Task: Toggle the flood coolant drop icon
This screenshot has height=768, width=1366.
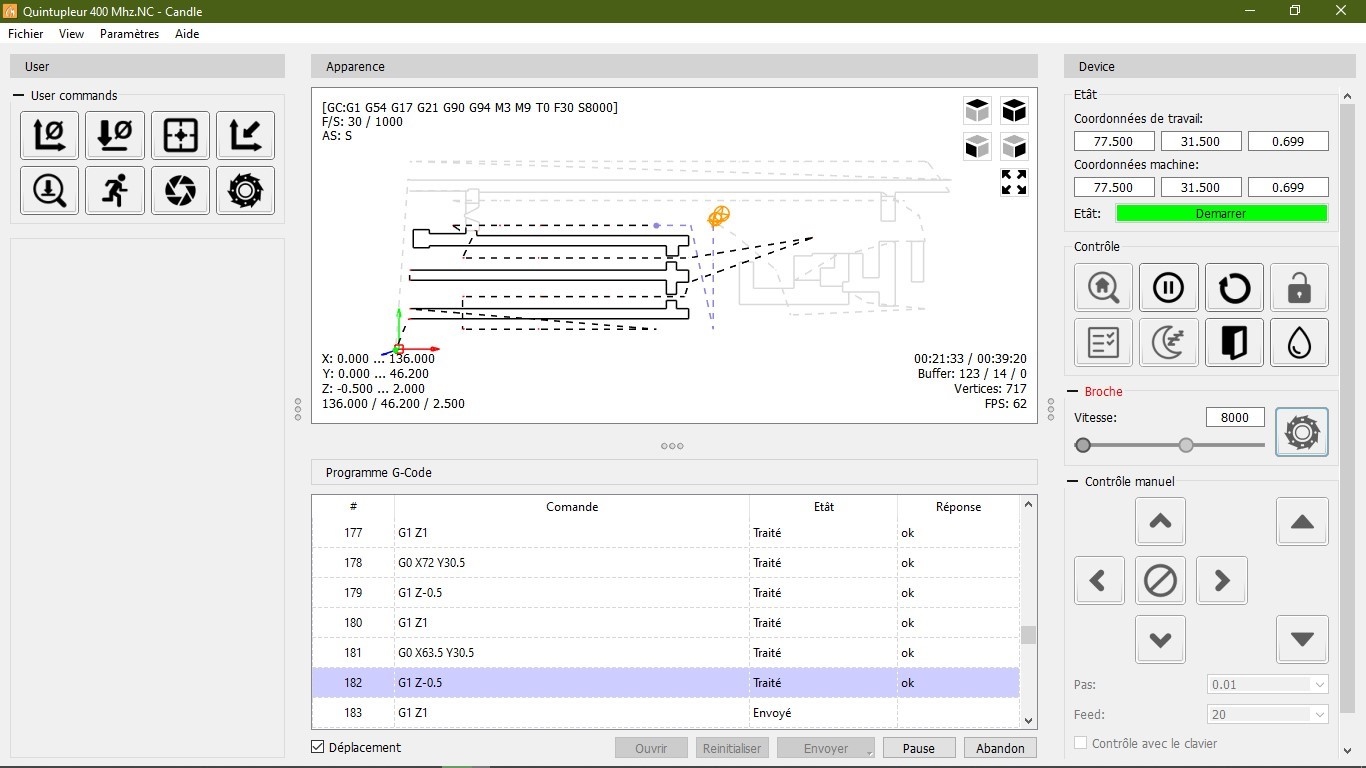Action: click(1299, 343)
